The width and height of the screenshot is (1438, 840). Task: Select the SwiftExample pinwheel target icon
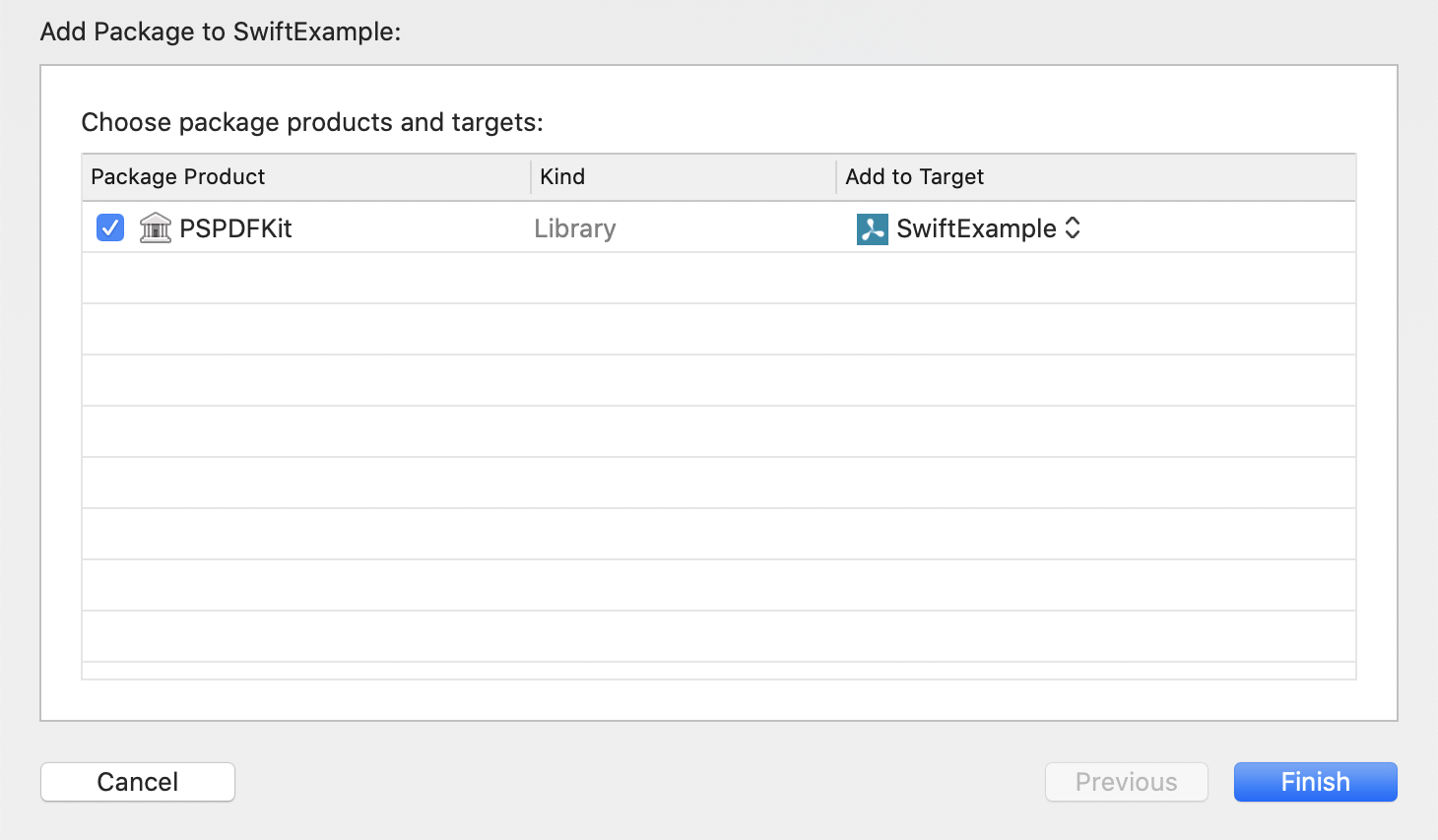(x=872, y=228)
